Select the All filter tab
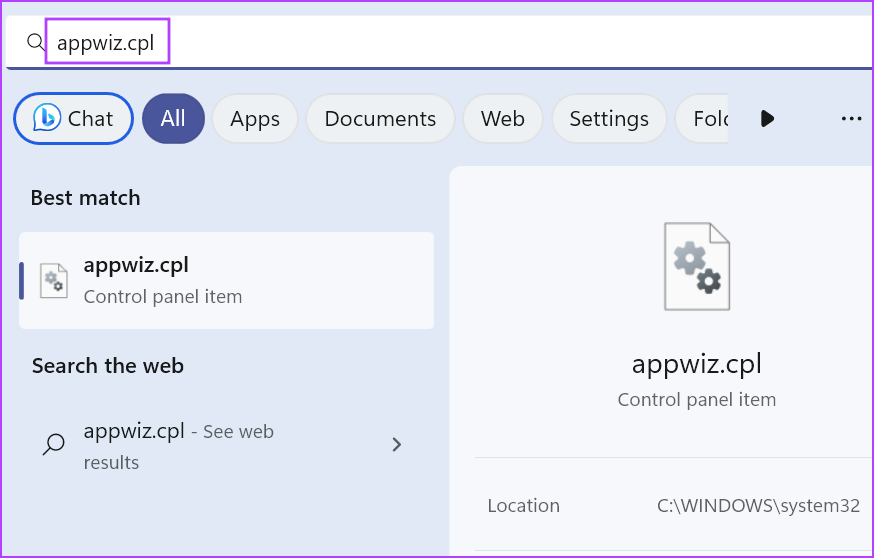 [x=173, y=118]
